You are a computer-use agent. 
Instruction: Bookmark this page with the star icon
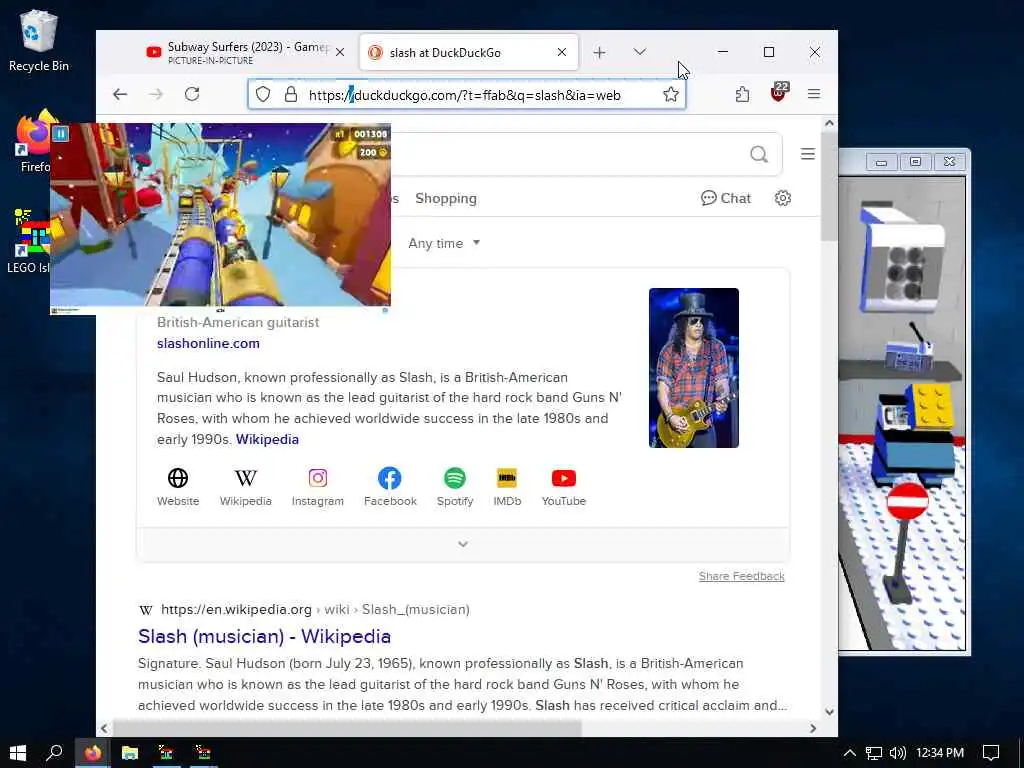[x=671, y=95]
